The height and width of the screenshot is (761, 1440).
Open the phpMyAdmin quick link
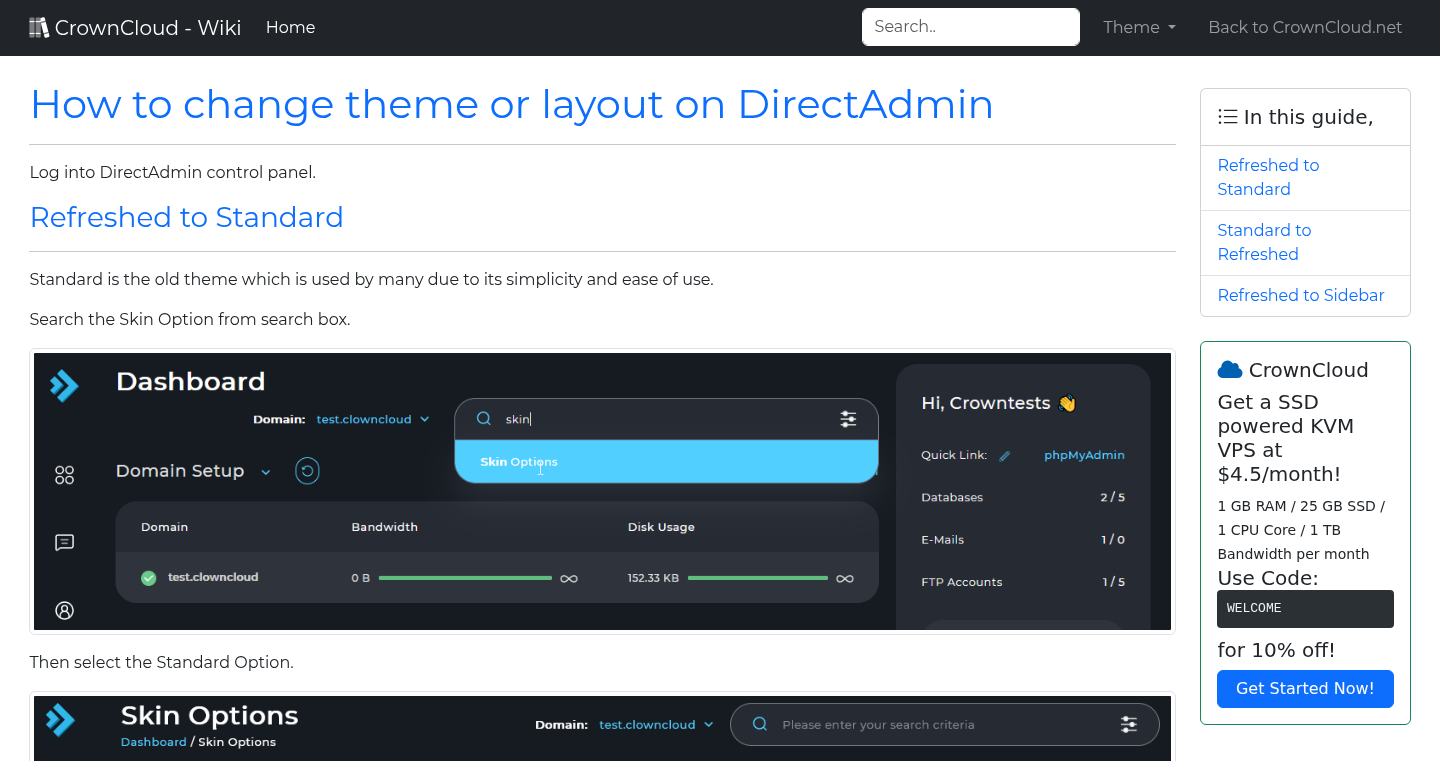coord(1084,455)
